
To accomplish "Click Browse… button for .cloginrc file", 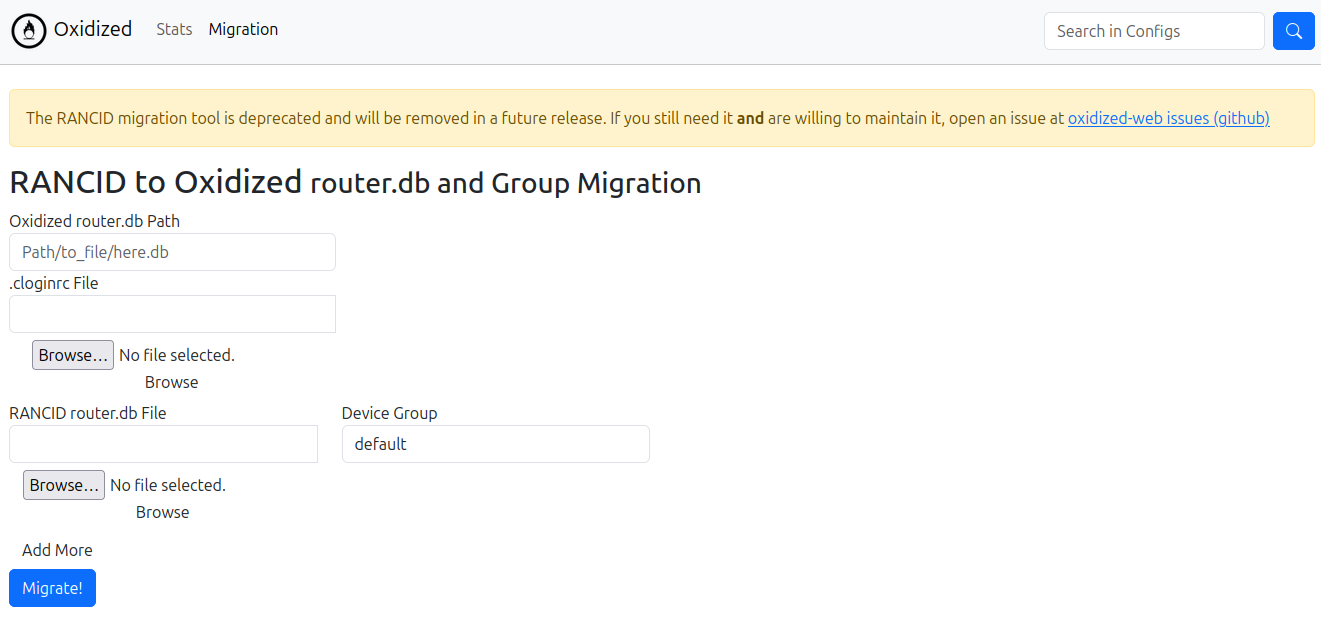I will pos(73,355).
